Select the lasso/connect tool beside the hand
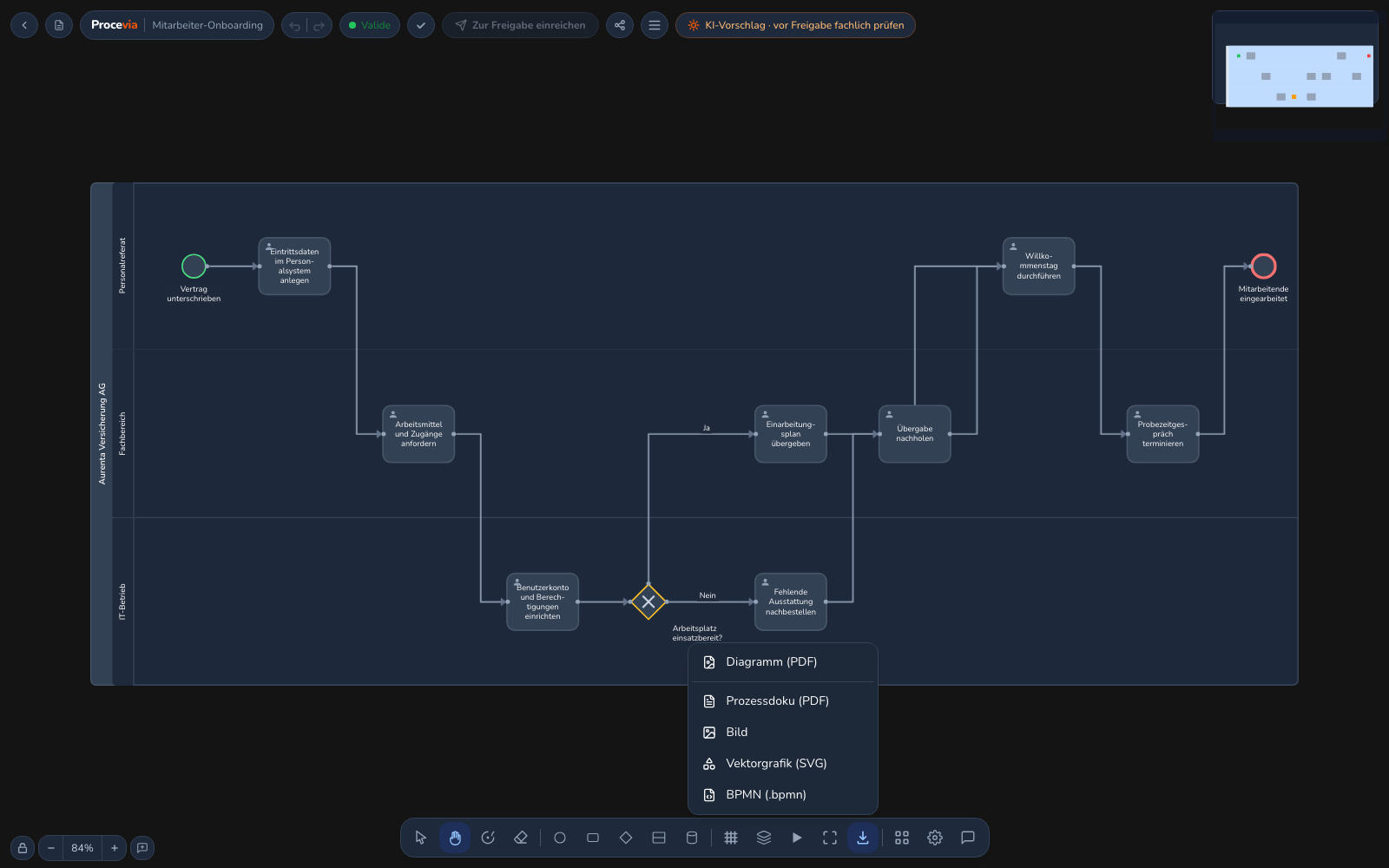This screenshot has width=1389, height=868. 488,838
